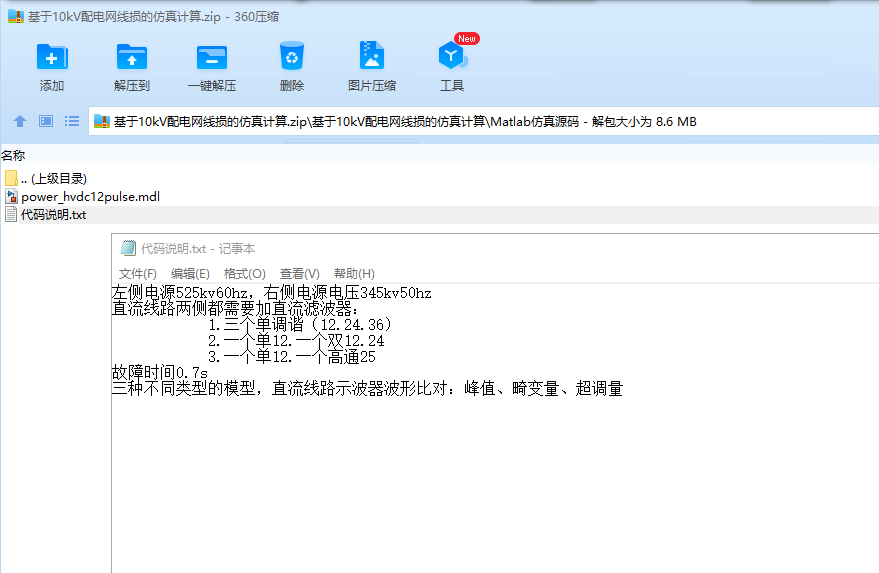This screenshot has height=573, width=879.
Task: Click the 删除 (Delete) trash icon
Action: (292, 56)
